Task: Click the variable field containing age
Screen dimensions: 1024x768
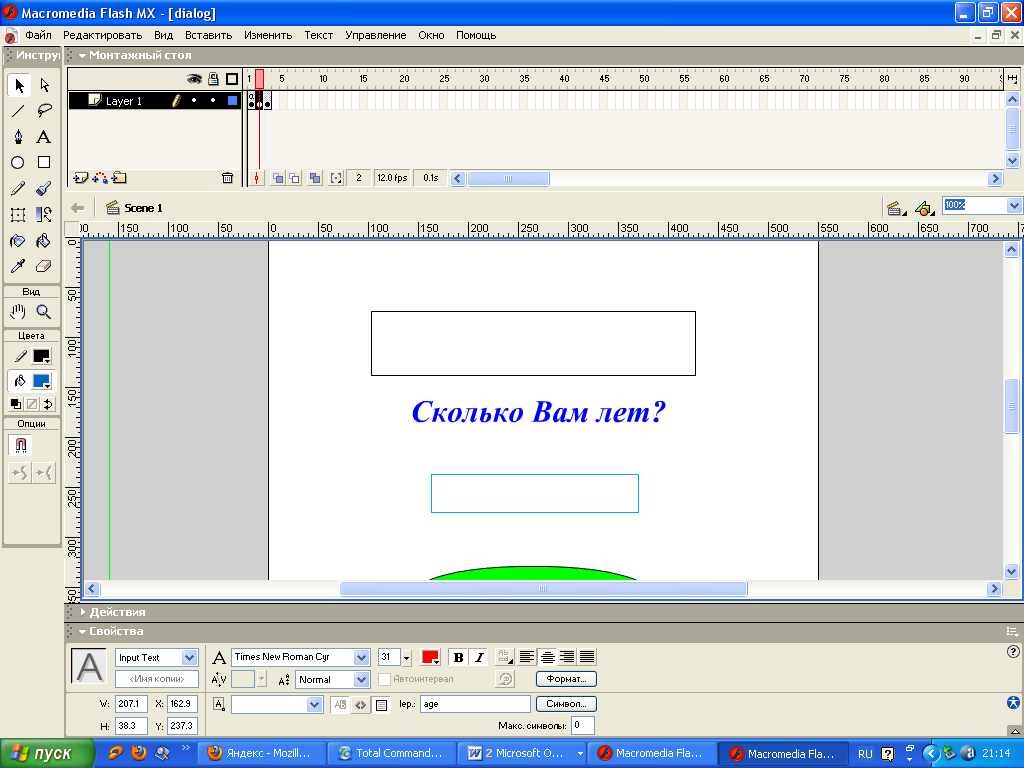Action: (474, 704)
